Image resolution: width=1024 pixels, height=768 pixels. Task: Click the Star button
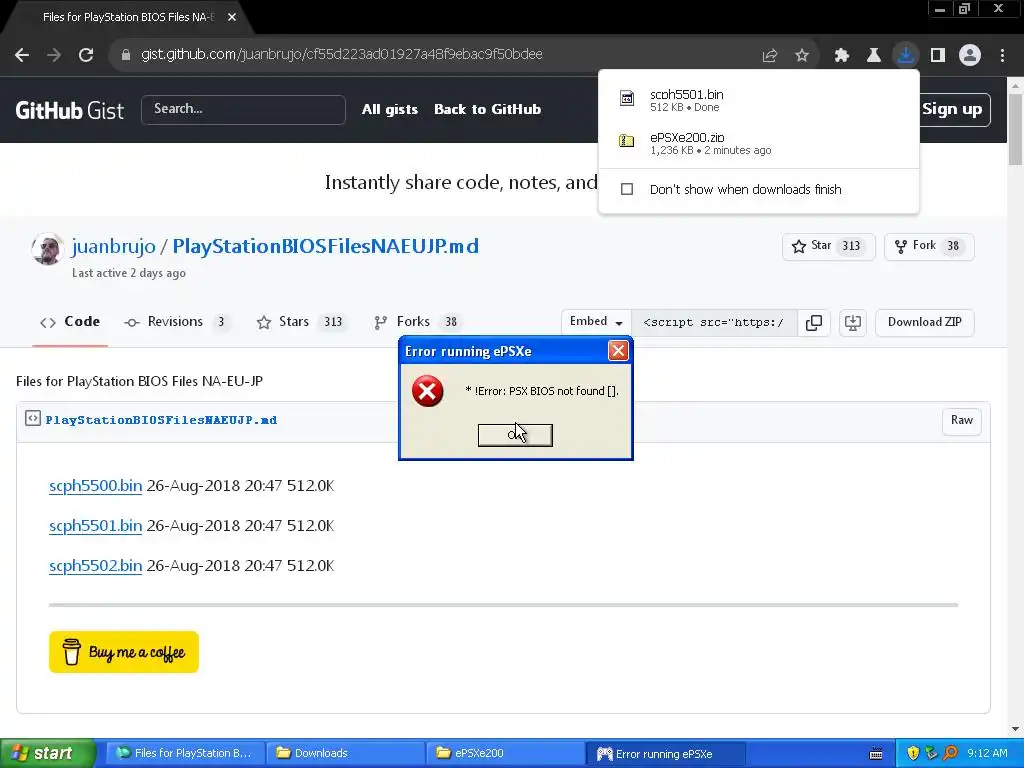coord(828,246)
